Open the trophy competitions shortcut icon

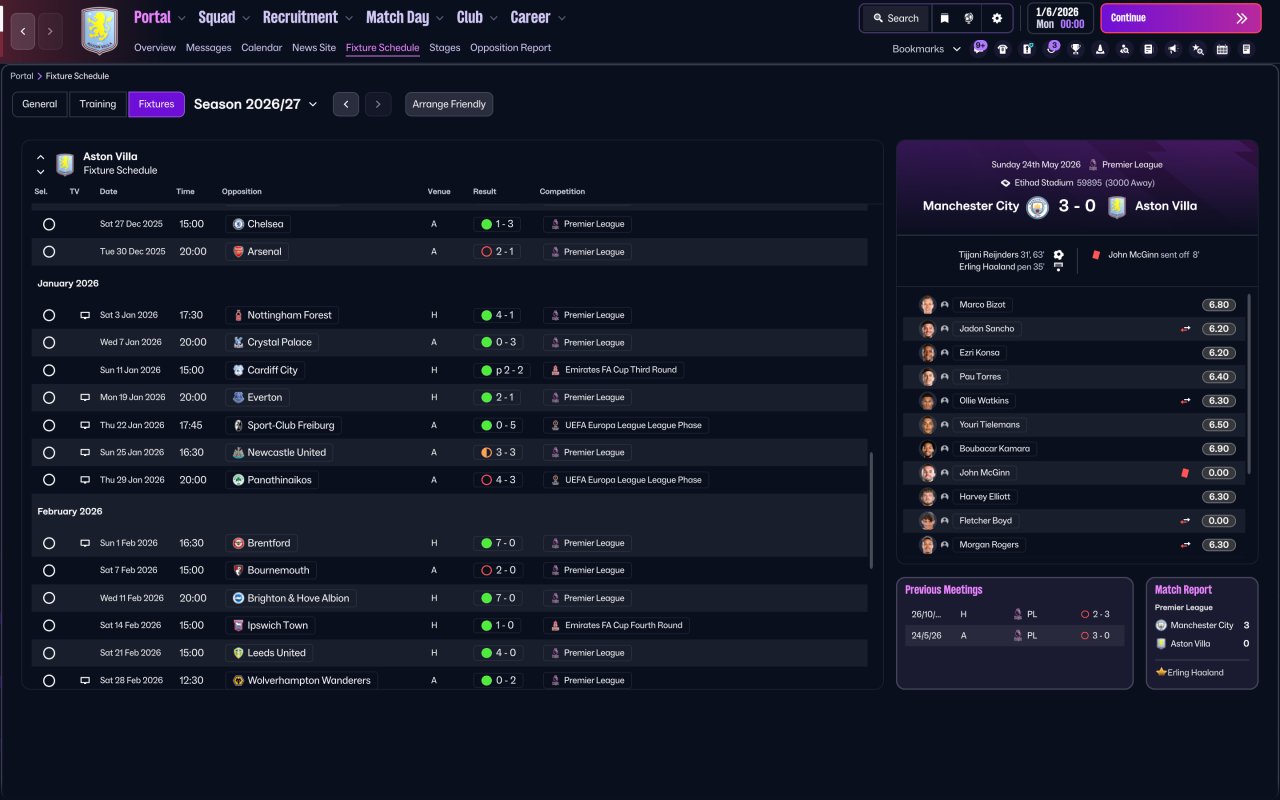(x=1076, y=49)
